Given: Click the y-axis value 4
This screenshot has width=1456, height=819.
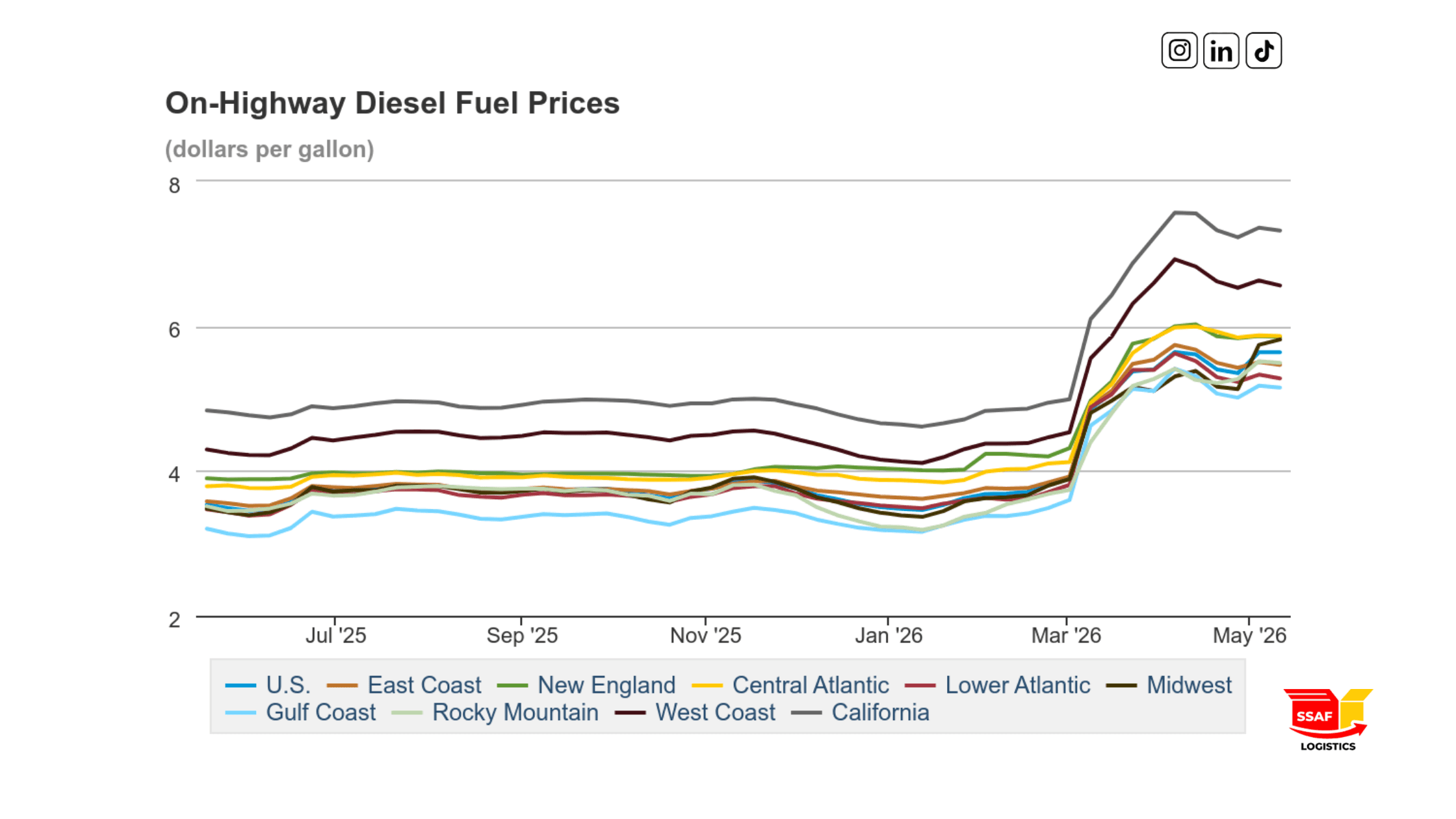Looking at the screenshot, I should pyautogui.click(x=174, y=474).
